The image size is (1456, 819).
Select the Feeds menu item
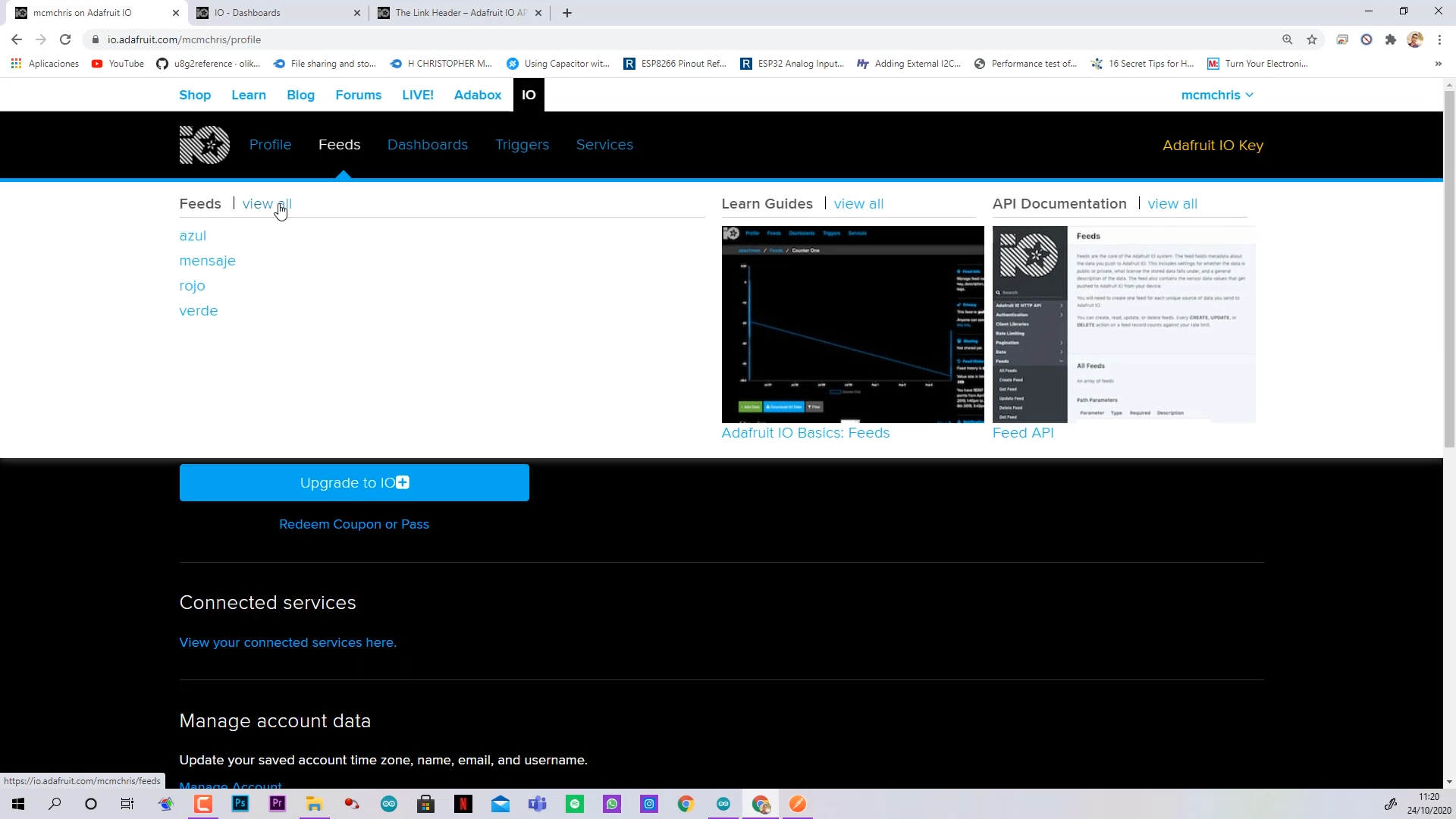tap(339, 145)
